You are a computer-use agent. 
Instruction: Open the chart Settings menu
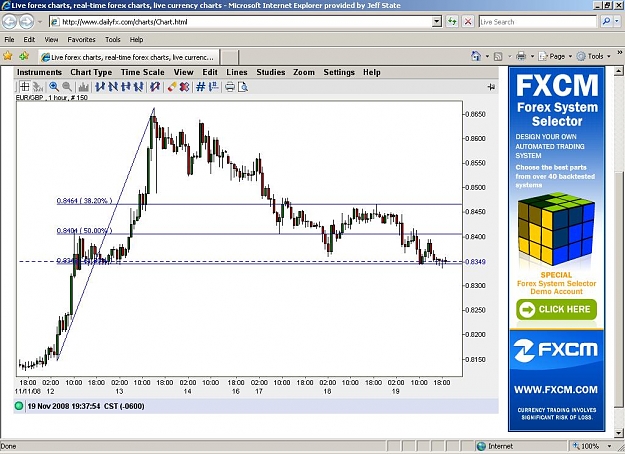point(339,72)
